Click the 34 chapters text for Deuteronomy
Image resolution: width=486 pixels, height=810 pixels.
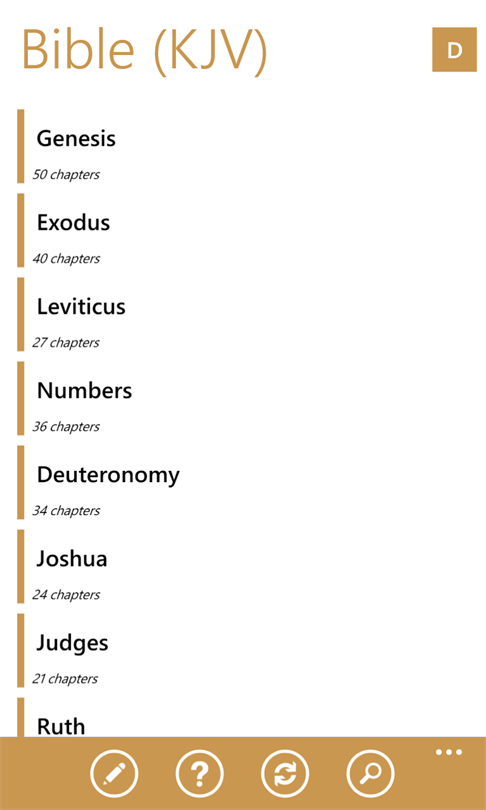(66, 511)
